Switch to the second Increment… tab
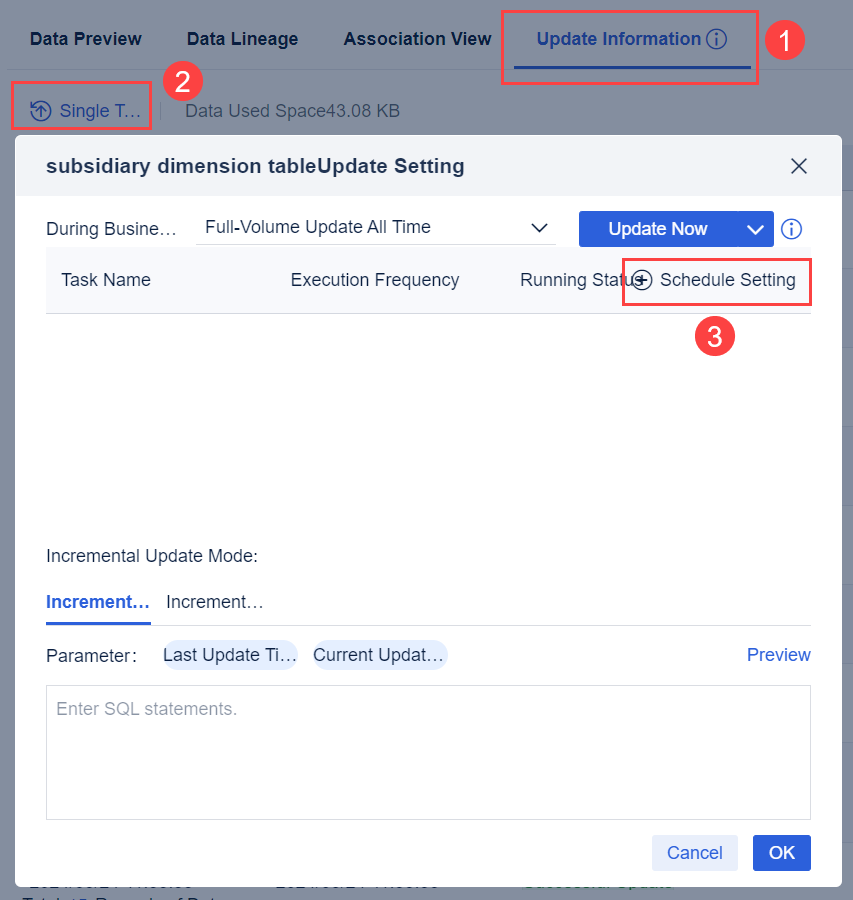 coord(214,602)
